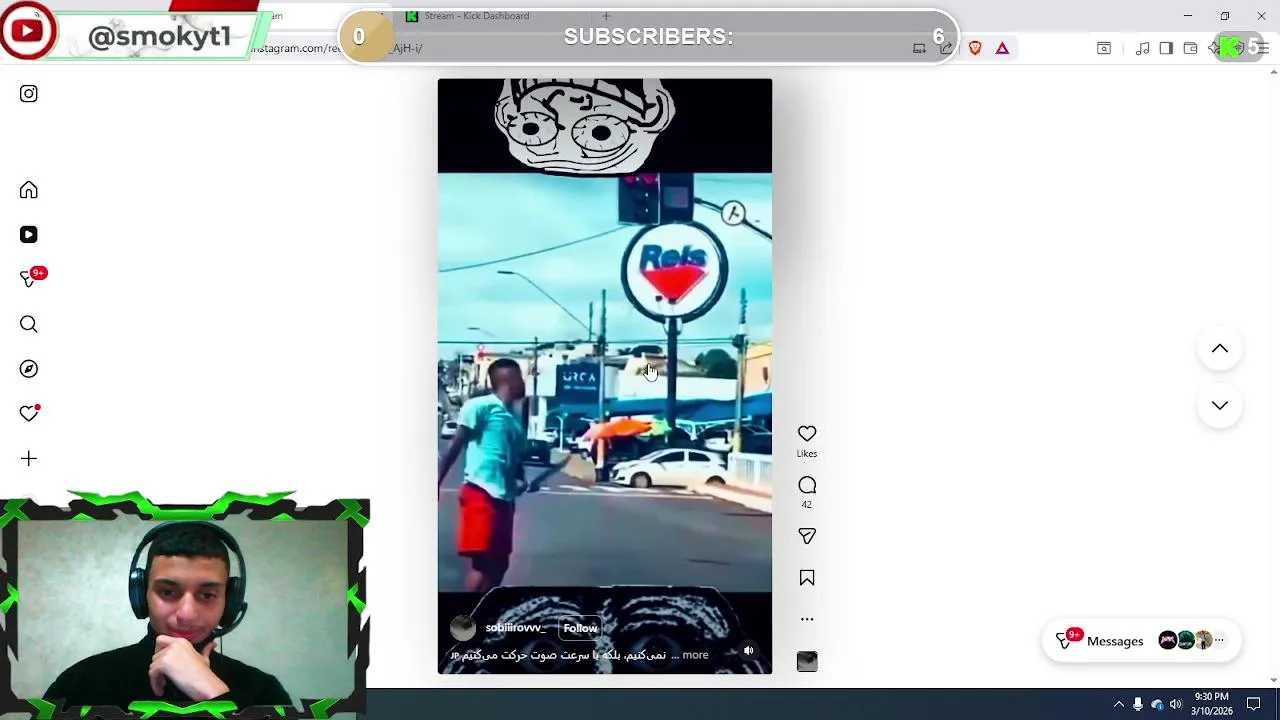Viewport: 1280px width, 720px height.
Task: Open the Reels section in sidebar
Action: [28, 234]
